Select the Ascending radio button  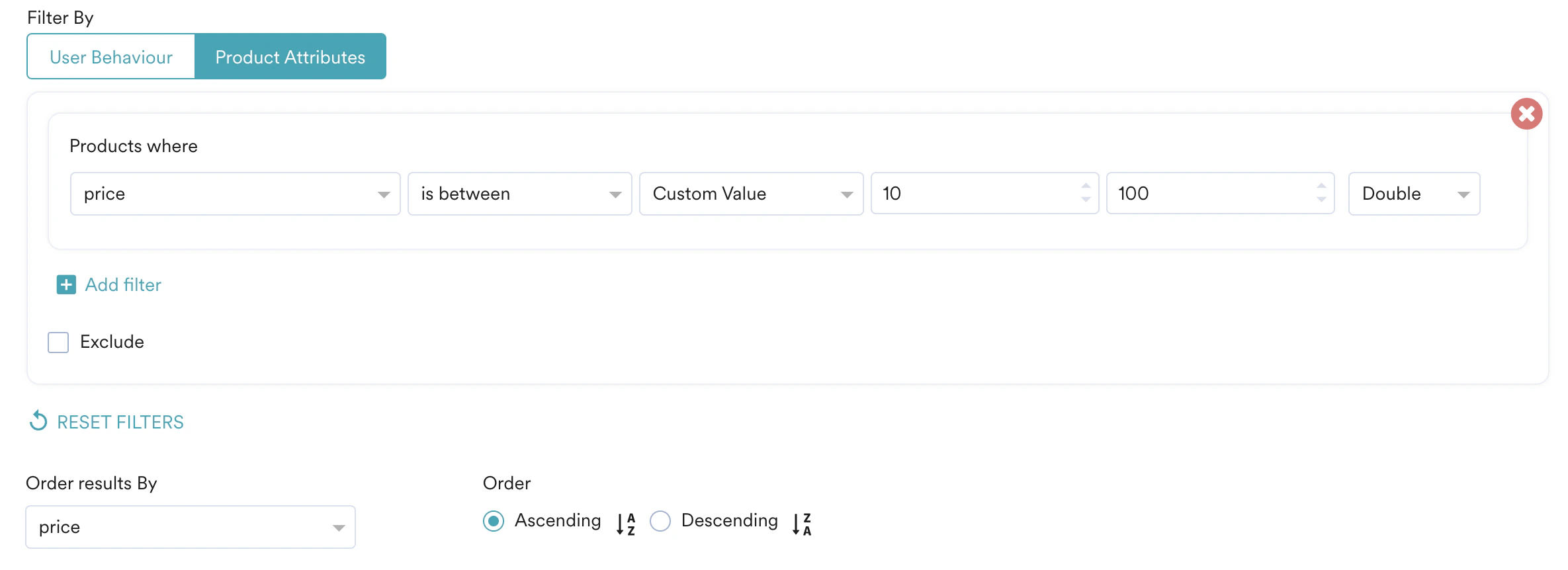494,521
